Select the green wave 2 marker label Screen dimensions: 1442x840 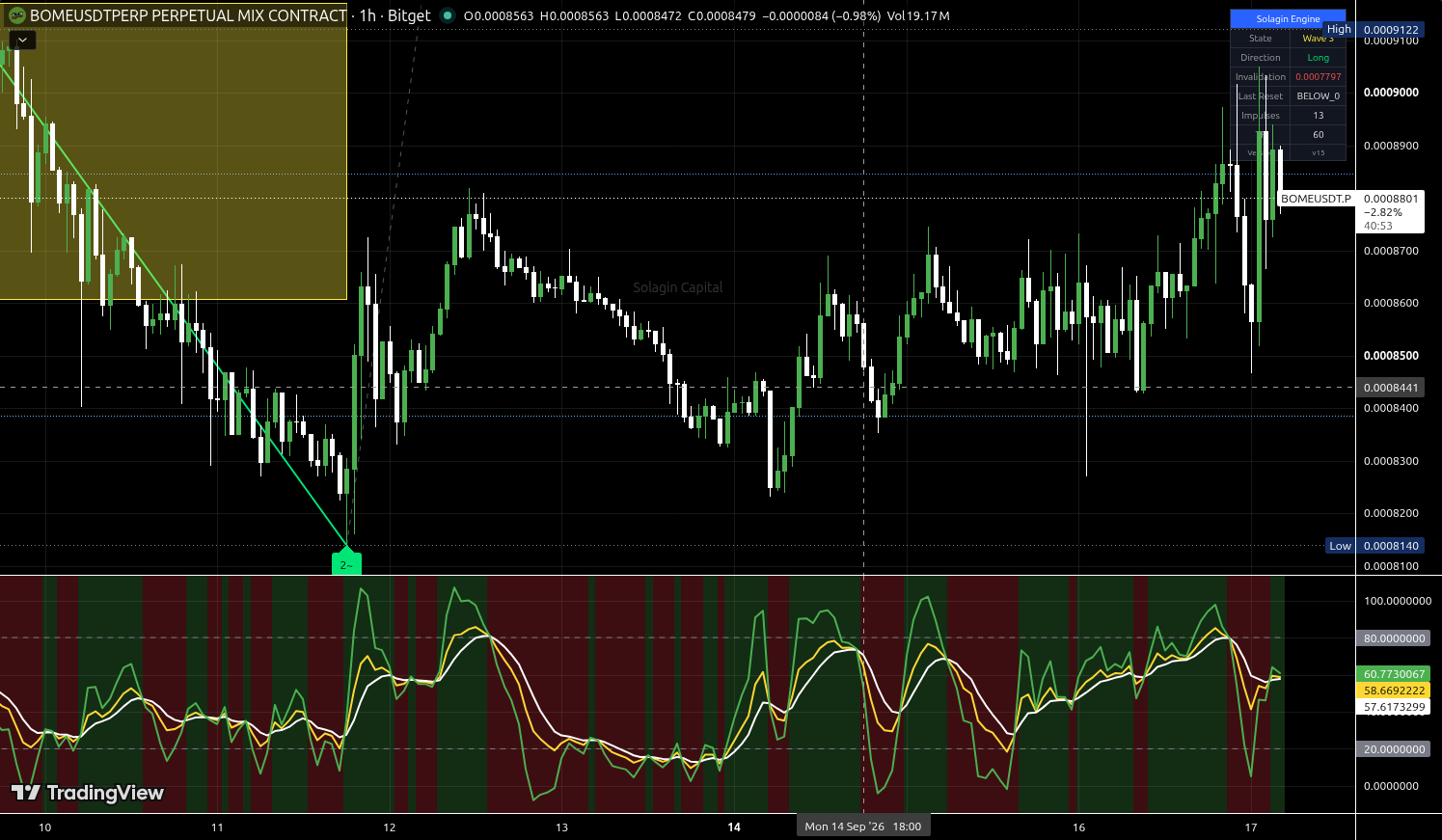(x=346, y=563)
